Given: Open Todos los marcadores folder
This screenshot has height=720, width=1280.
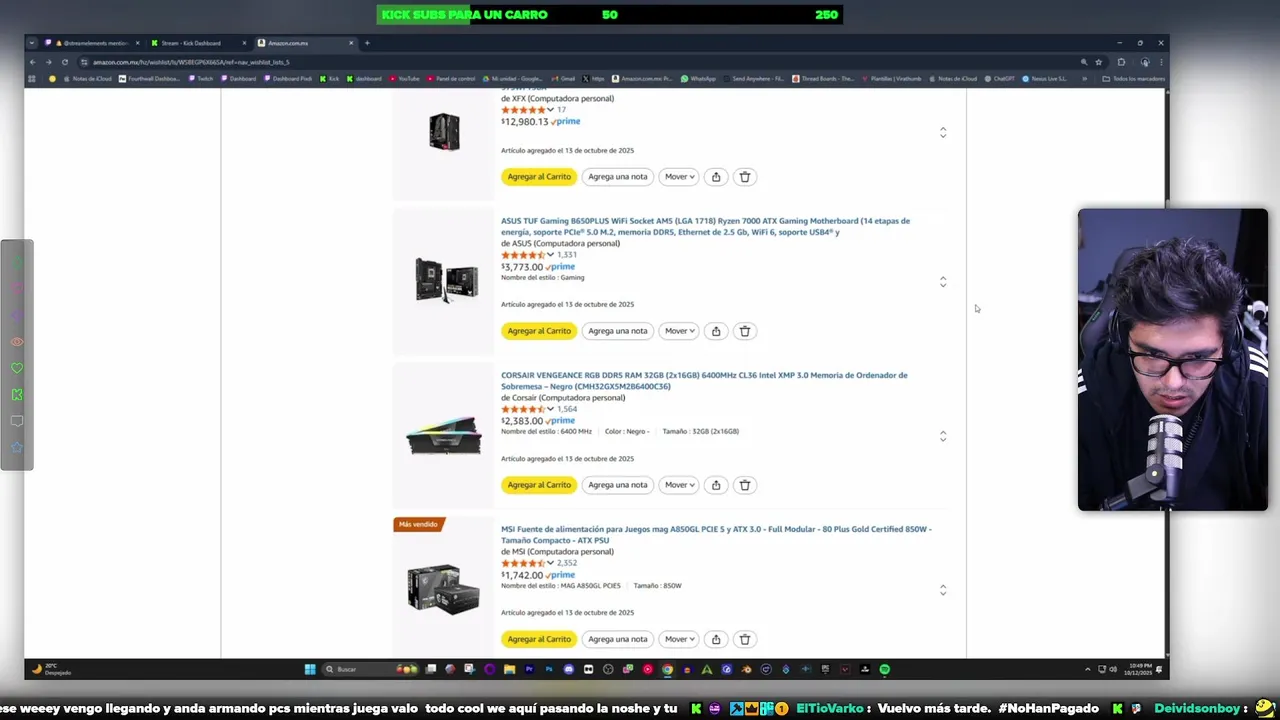Looking at the screenshot, I should point(1133,79).
